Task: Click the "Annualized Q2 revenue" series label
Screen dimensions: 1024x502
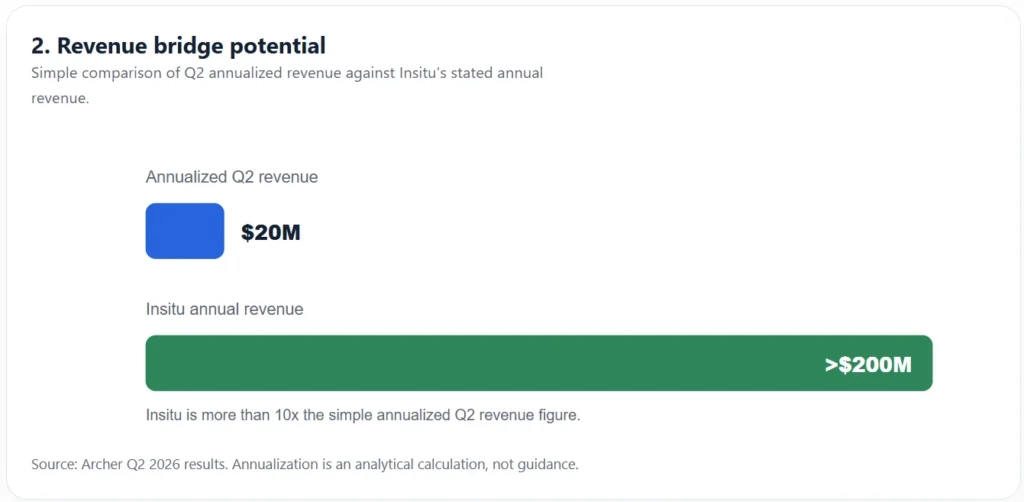Action: (x=232, y=177)
